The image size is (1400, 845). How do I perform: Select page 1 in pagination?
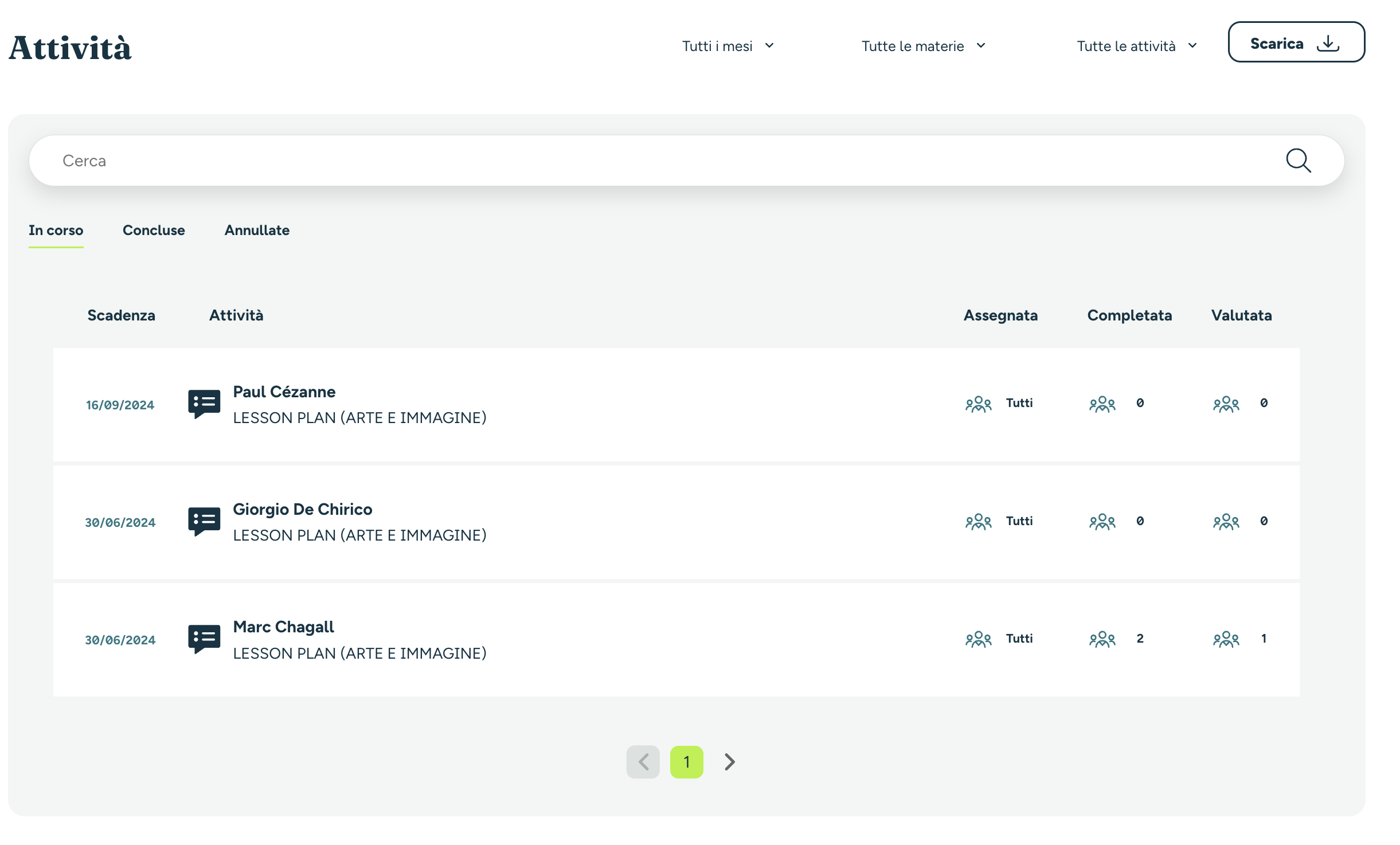click(687, 762)
